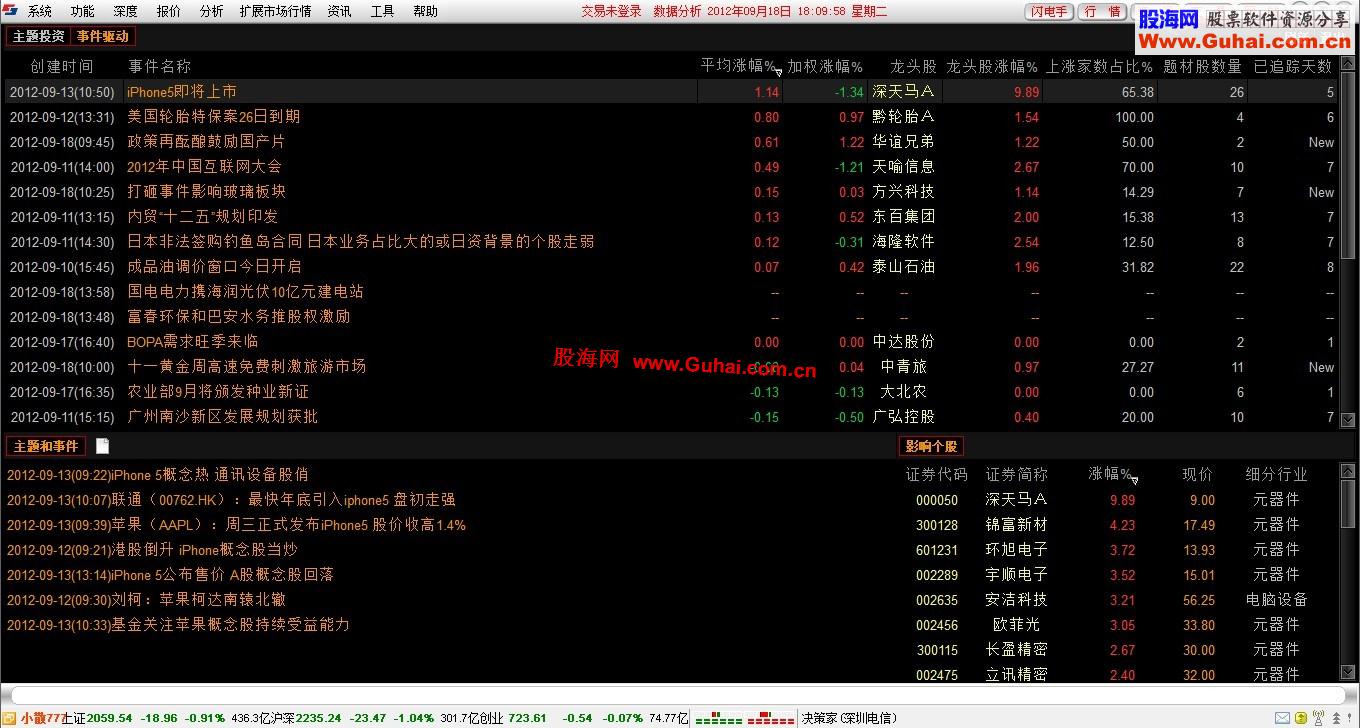Select the 主题和事件 tab
The height and width of the screenshot is (728, 1360).
pyautogui.click(x=46, y=446)
